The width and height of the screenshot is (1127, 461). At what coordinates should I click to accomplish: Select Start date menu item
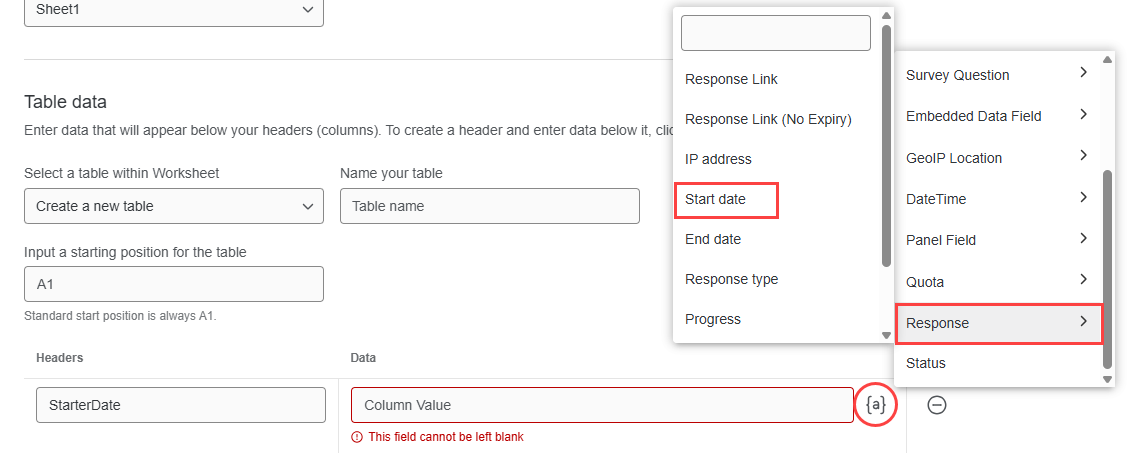pyautogui.click(x=715, y=199)
